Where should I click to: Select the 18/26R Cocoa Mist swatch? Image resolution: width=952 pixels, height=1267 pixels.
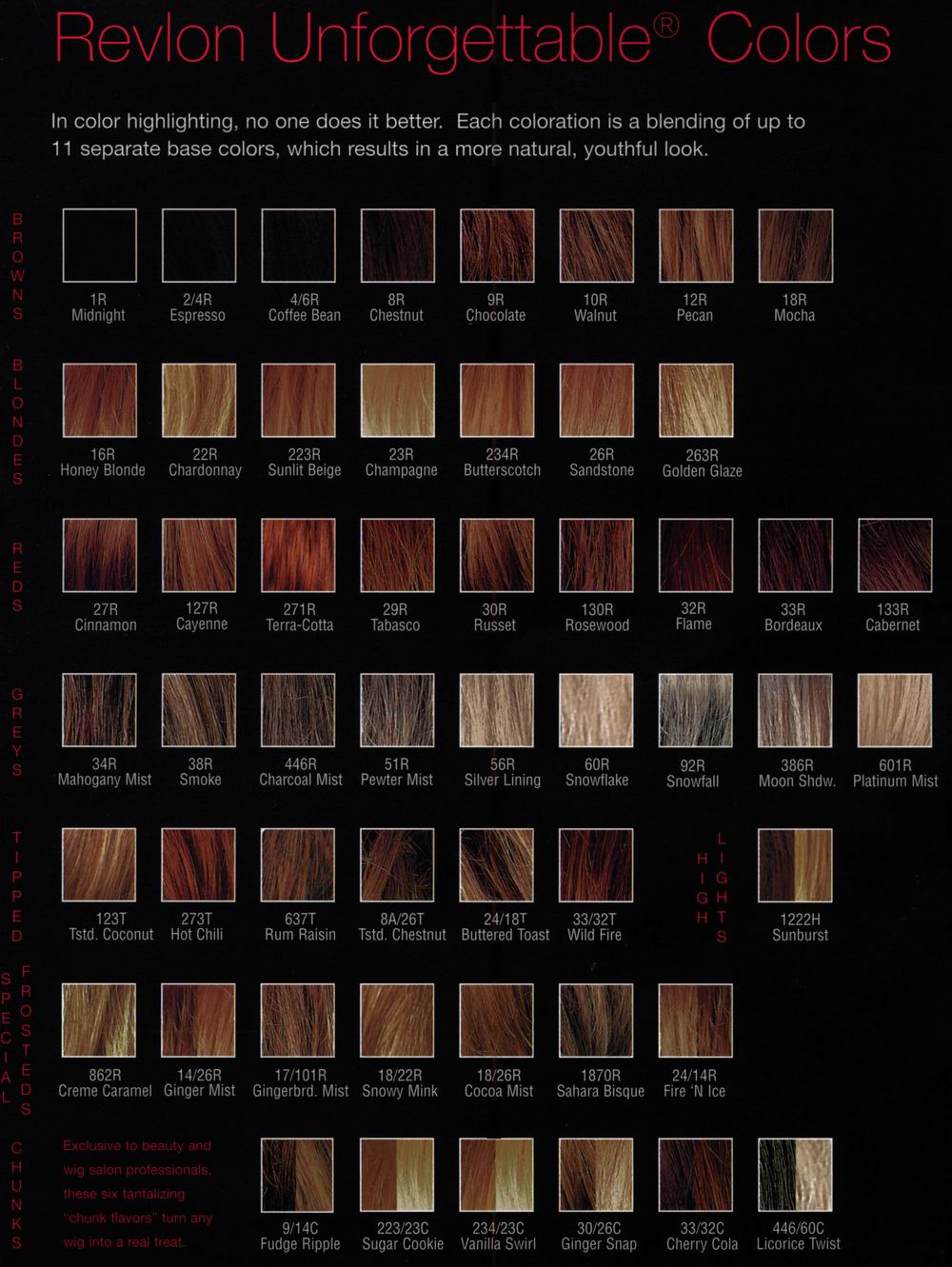[x=497, y=1020]
